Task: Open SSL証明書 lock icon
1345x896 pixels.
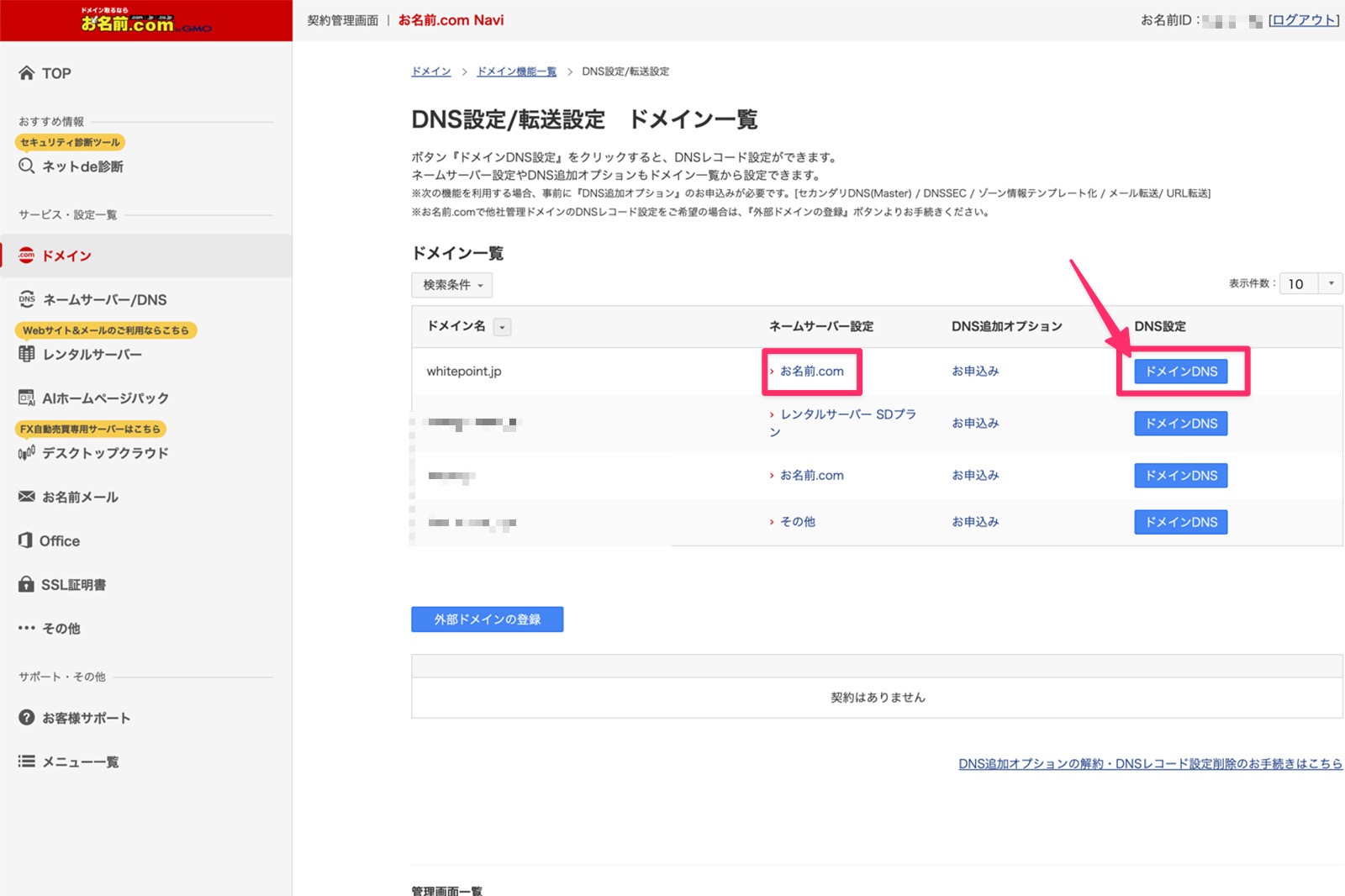Action: (26, 584)
